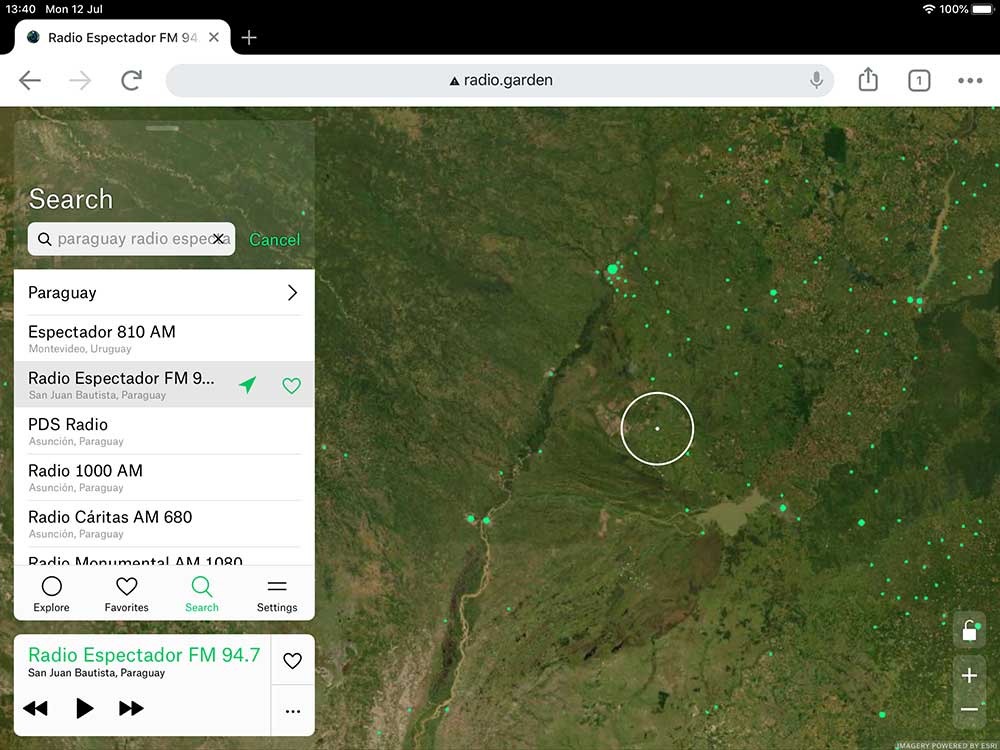Toggle the map lock icon
The image size is (1000, 750).
click(969, 630)
